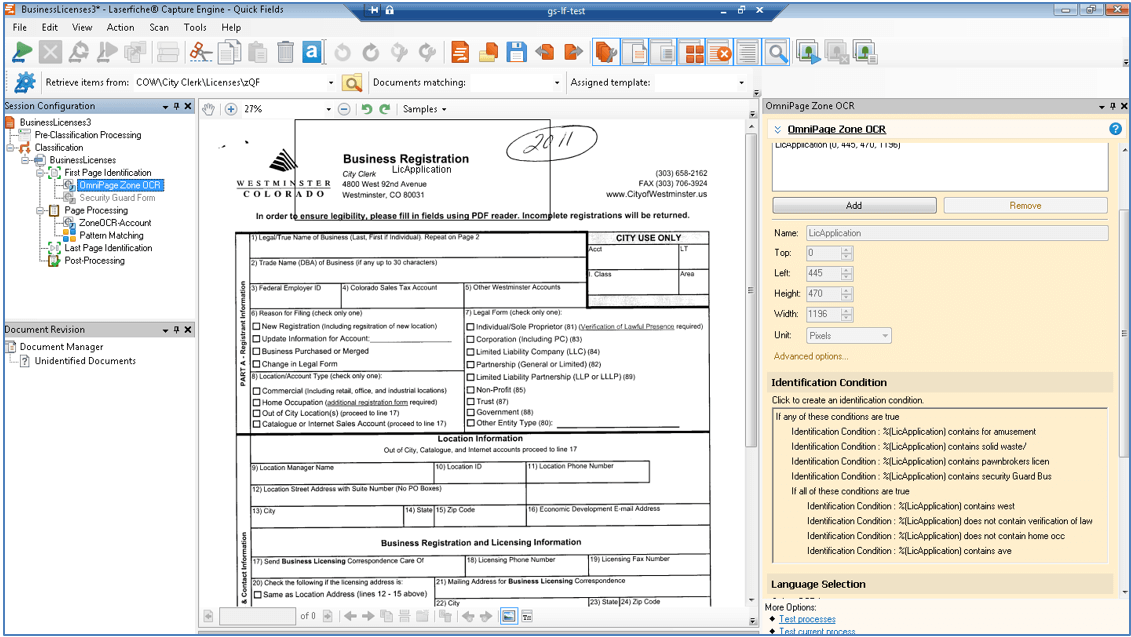1131x637 pixels.
Task: Click the trash can delete icon
Action: (286, 53)
